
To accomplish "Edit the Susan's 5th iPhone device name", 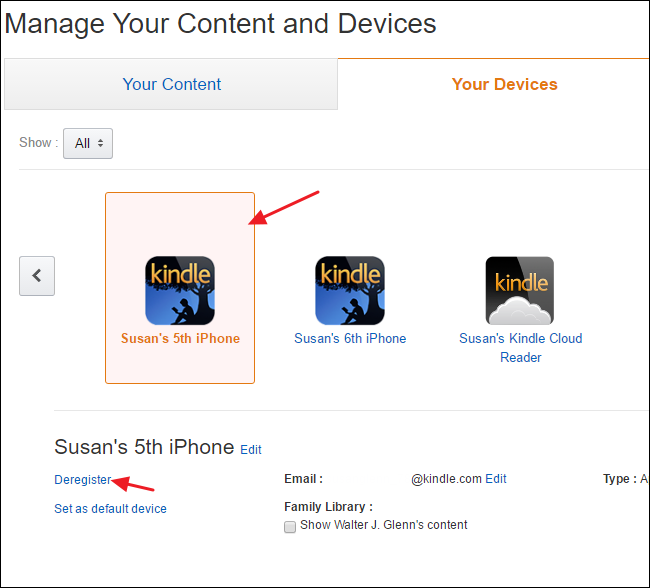I will [x=251, y=450].
